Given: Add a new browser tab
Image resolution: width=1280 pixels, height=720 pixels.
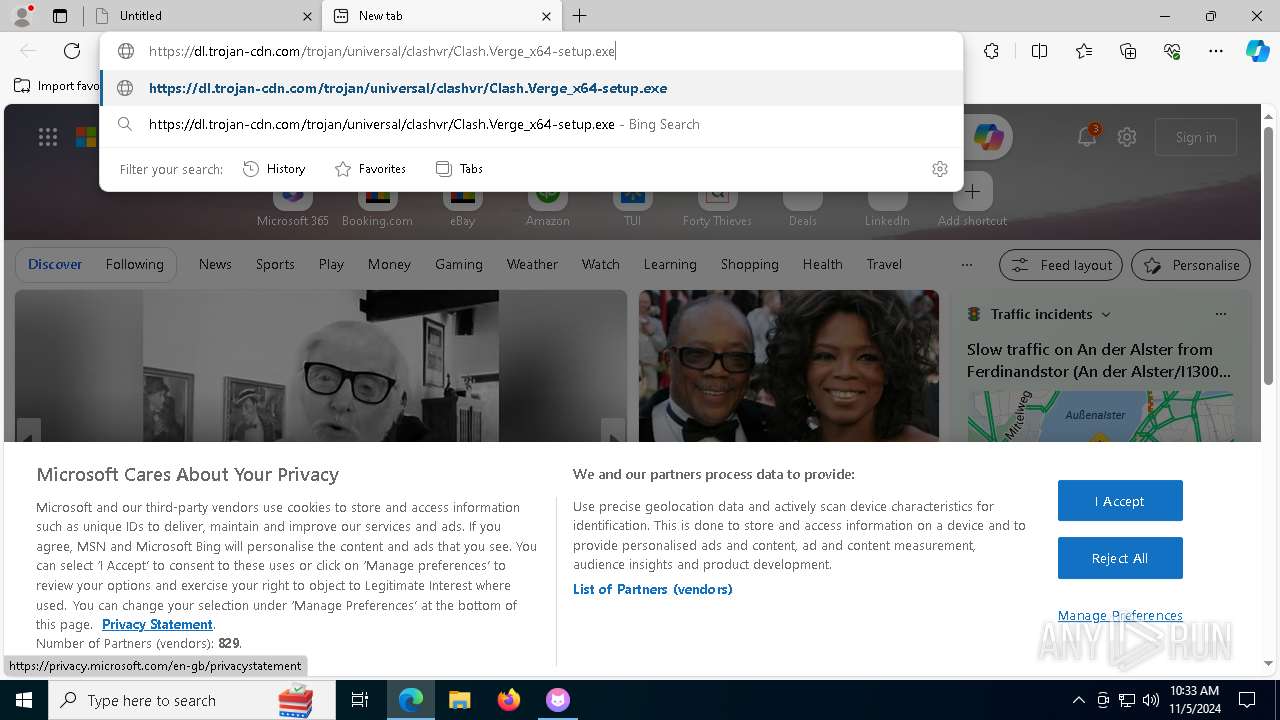Looking at the screenshot, I should pyautogui.click(x=580, y=16).
